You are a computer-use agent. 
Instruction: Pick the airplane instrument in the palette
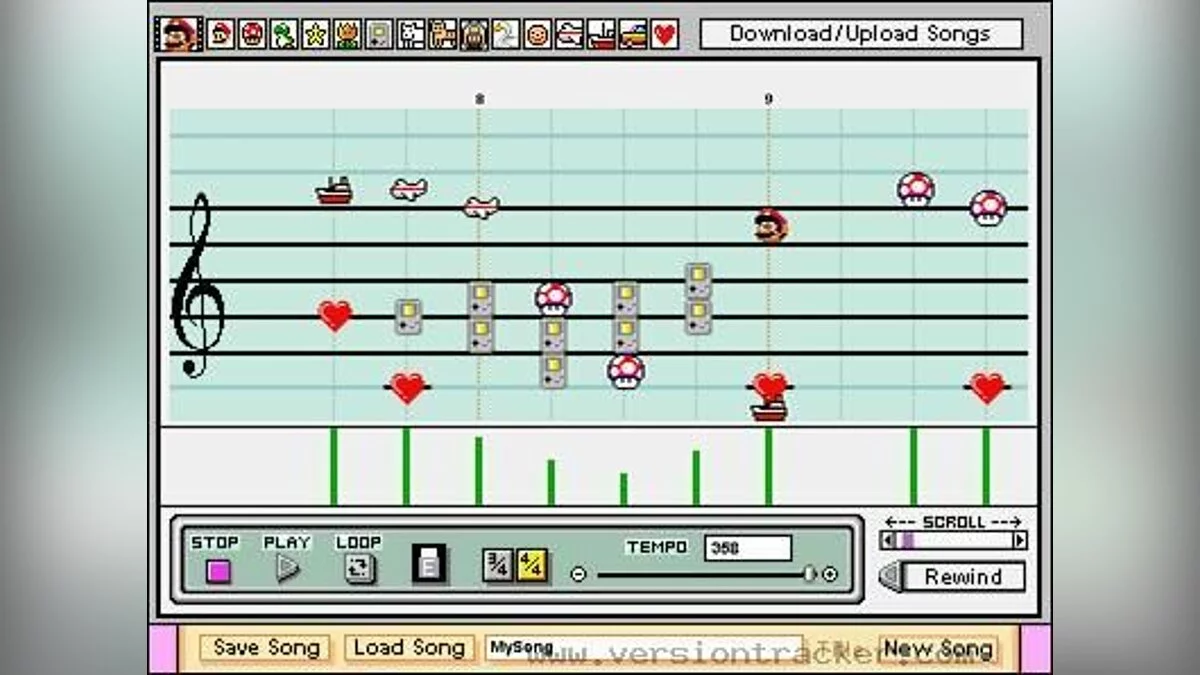click(x=569, y=35)
